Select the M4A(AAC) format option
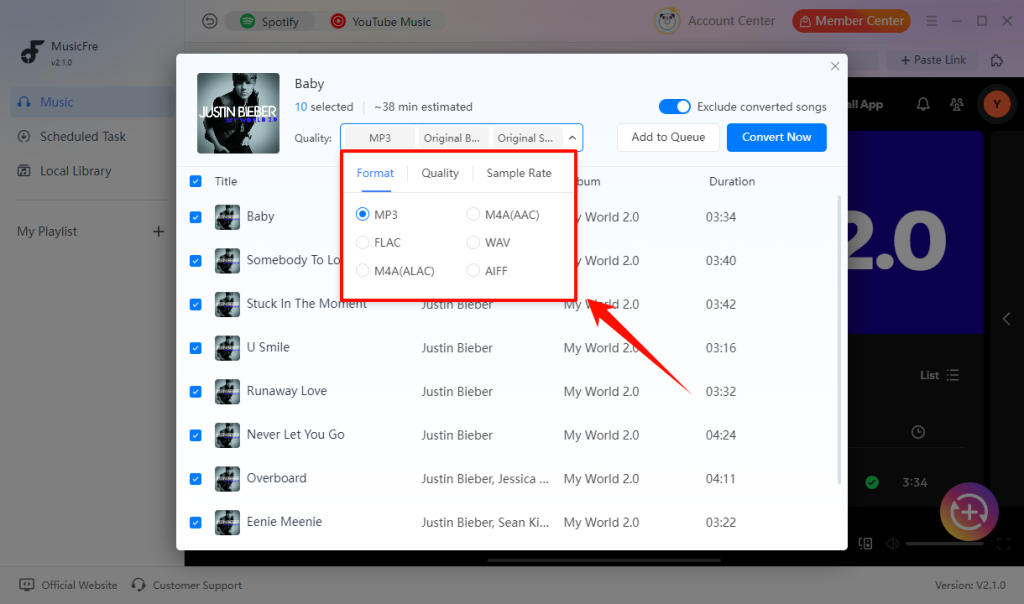 pos(473,214)
